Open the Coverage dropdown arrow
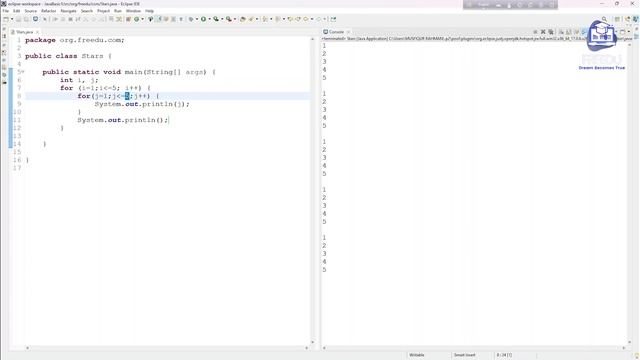This screenshot has width=640, height=360. [x=222, y=19]
